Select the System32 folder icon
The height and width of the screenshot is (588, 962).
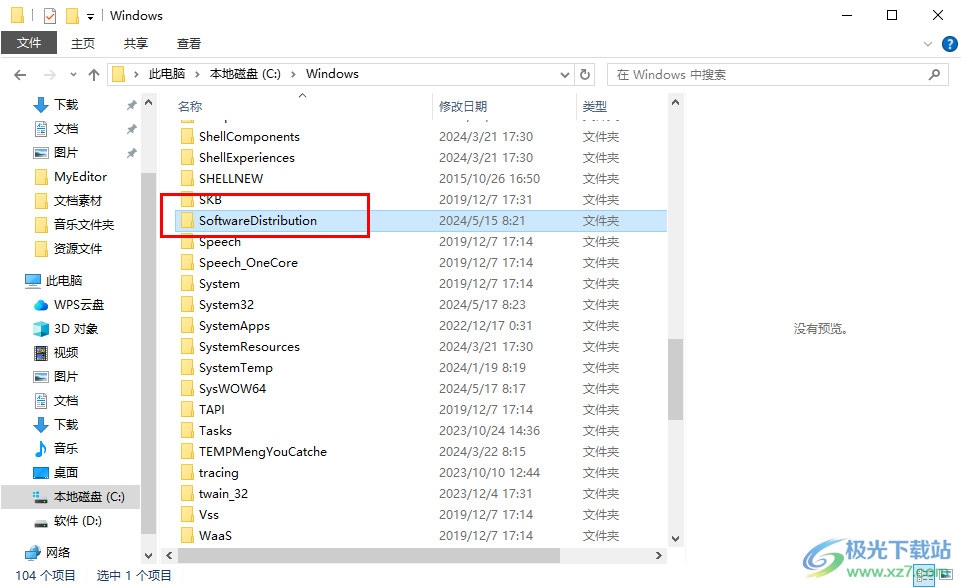pyautogui.click(x=187, y=305)
